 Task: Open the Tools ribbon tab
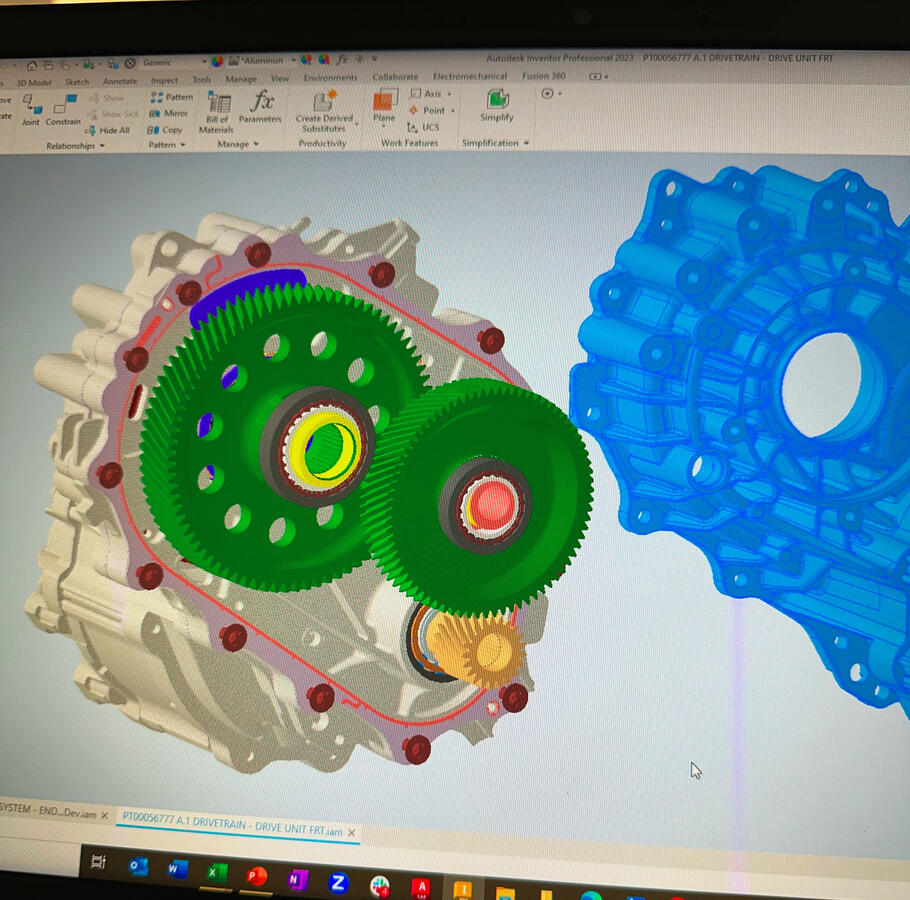pos(201,79)
